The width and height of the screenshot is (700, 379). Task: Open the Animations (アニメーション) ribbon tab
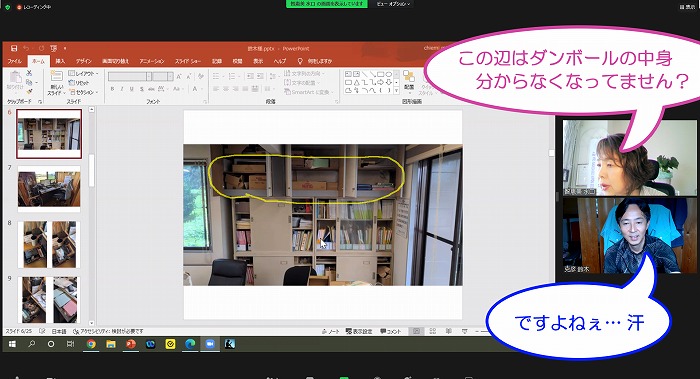(x=152, y=61)
